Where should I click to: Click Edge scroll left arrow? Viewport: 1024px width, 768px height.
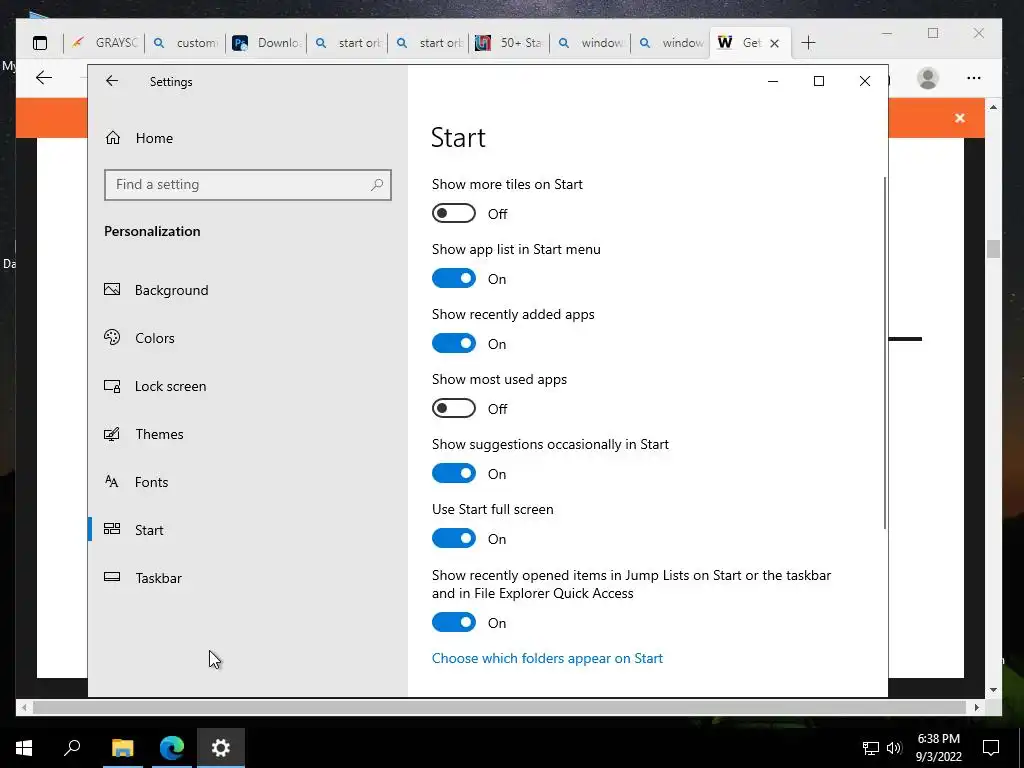25,707
